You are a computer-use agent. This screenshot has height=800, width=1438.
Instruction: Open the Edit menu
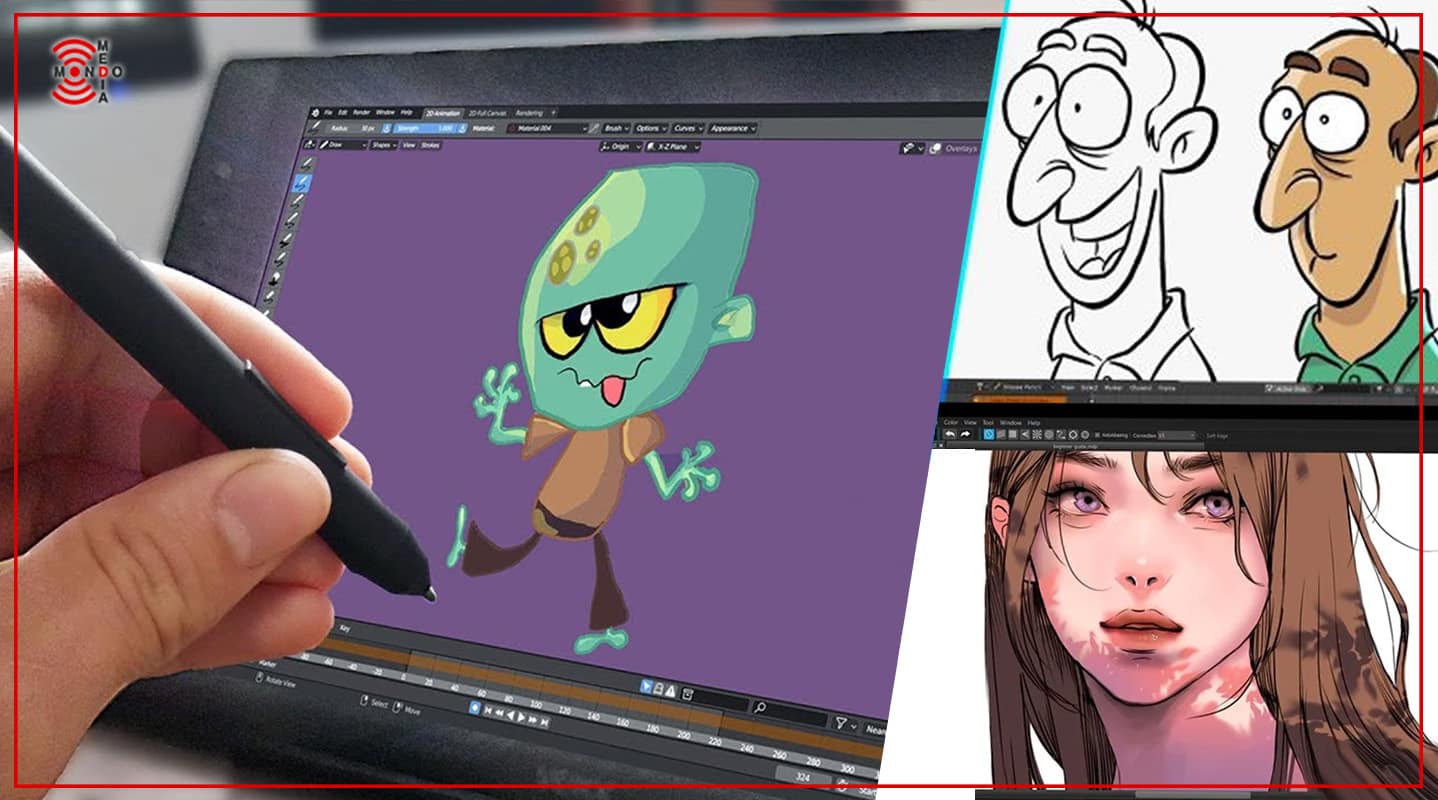(341, 110)
